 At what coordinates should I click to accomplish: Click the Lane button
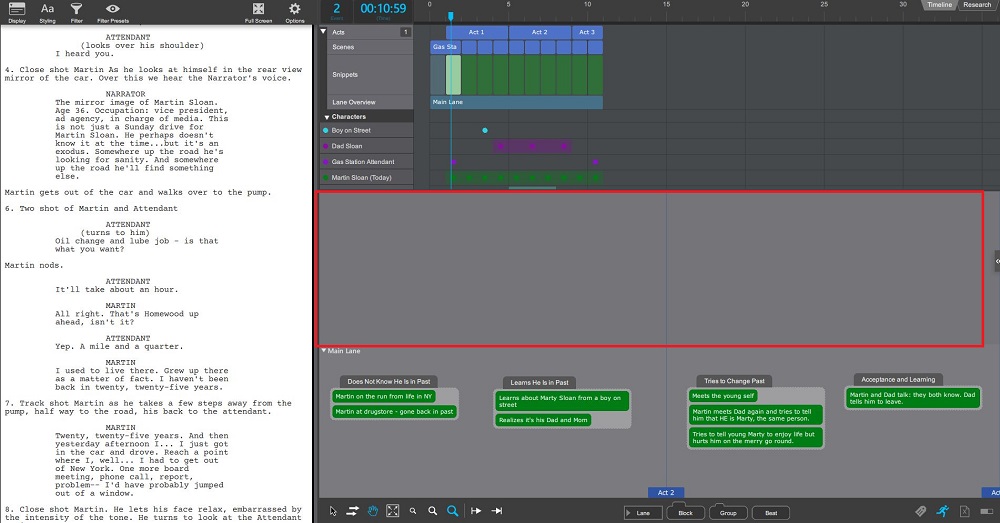(x=643, y=513)
